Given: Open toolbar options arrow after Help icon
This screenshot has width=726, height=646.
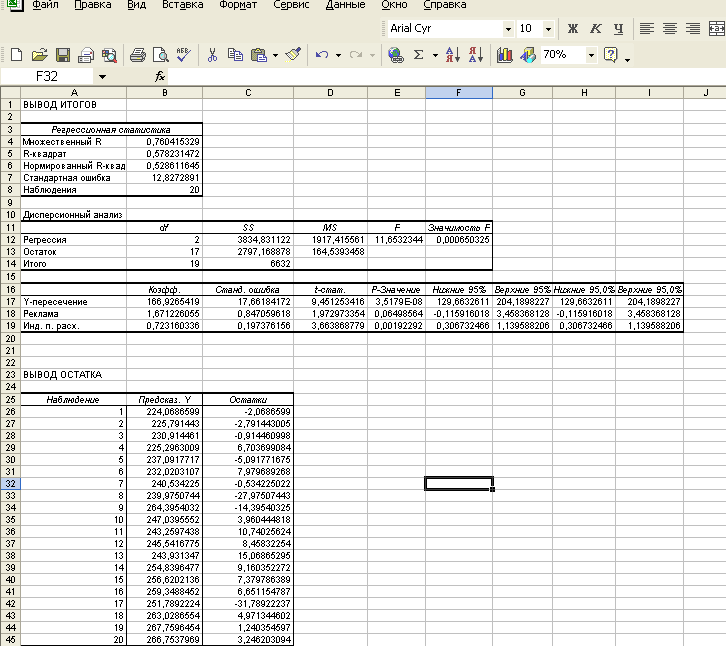Looking at the screenshot, I should pos(627,59).
